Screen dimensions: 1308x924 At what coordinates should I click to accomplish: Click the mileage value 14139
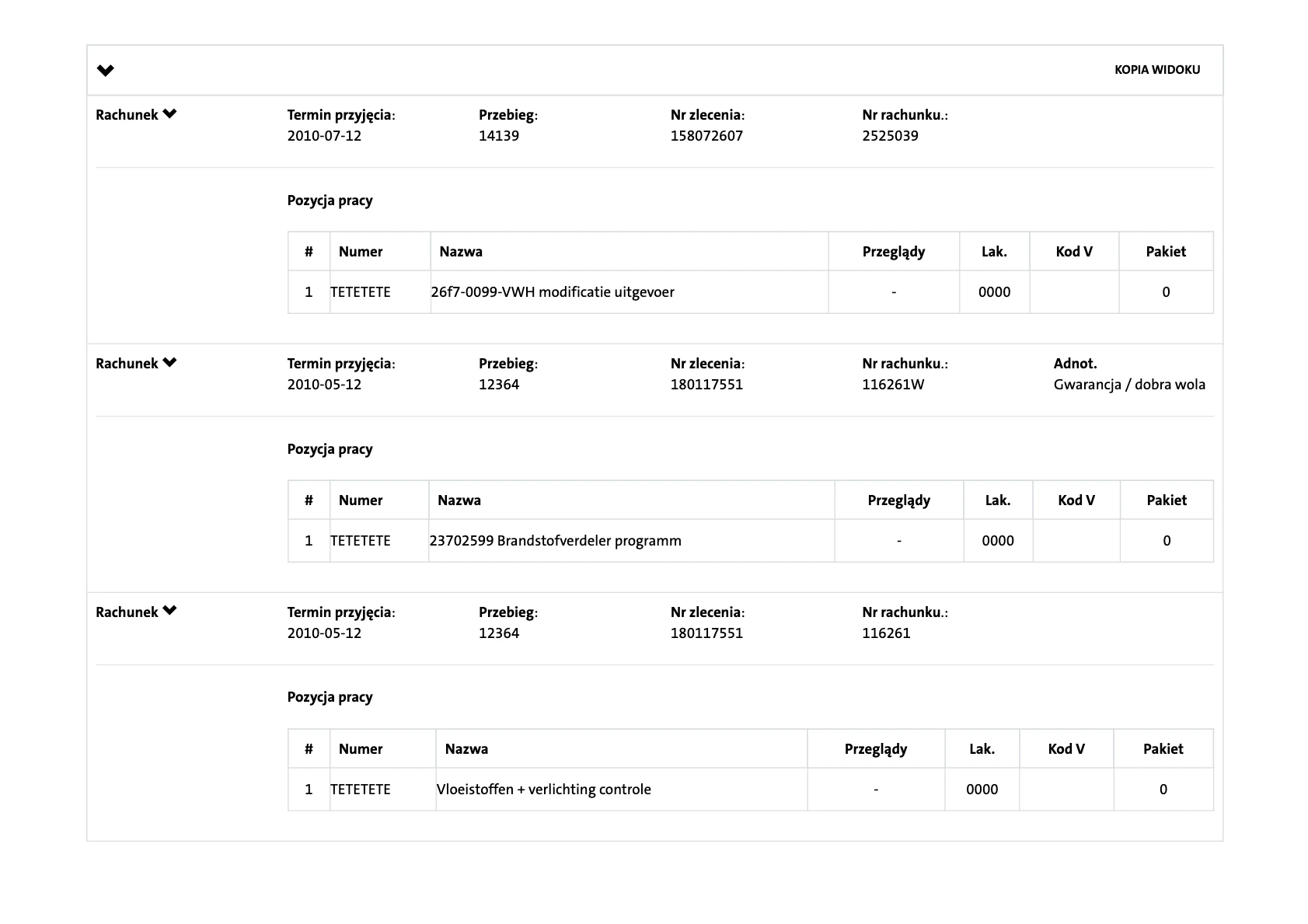(499, 136)
